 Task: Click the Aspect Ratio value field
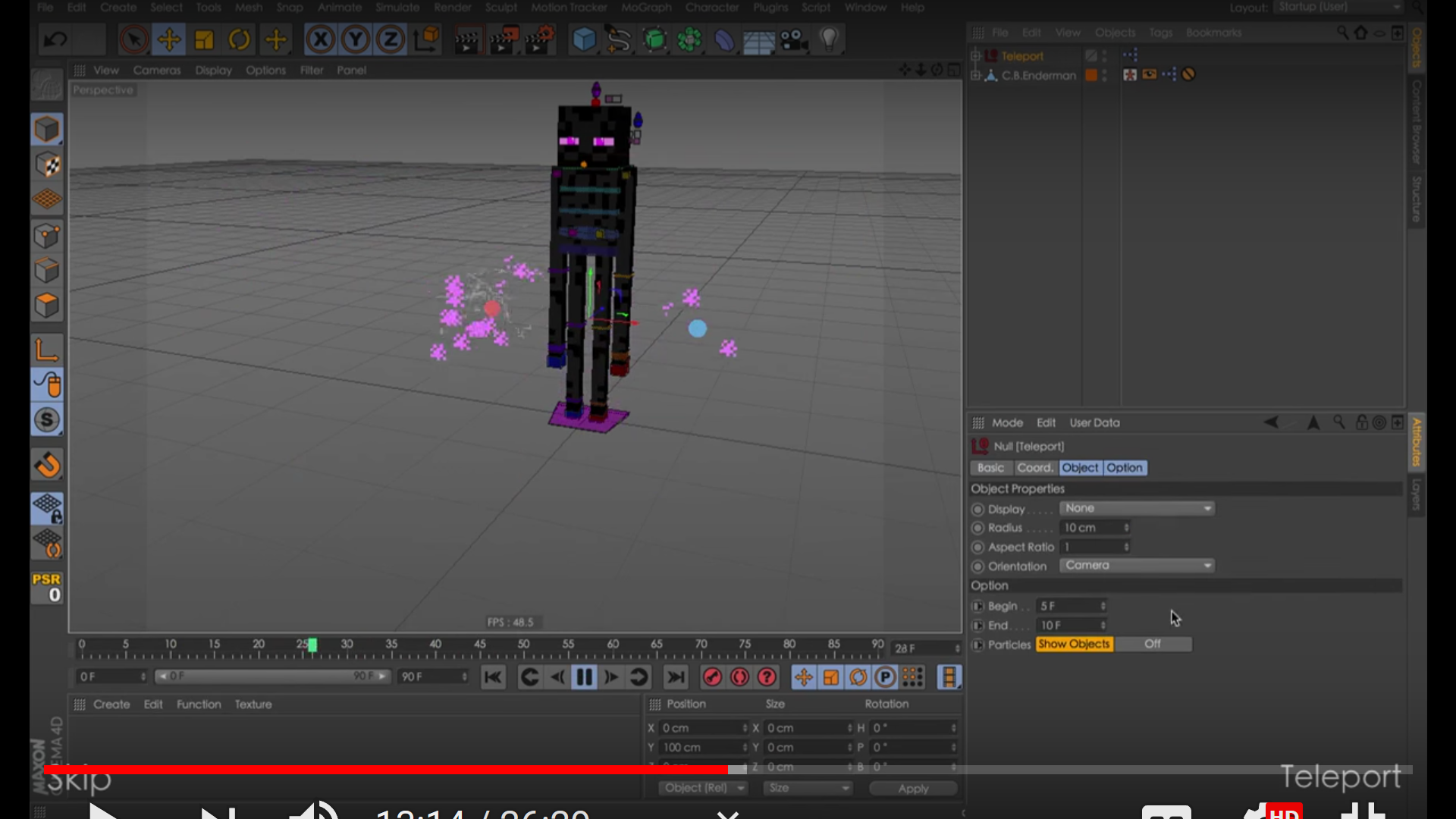click(x=1095, y=547)
